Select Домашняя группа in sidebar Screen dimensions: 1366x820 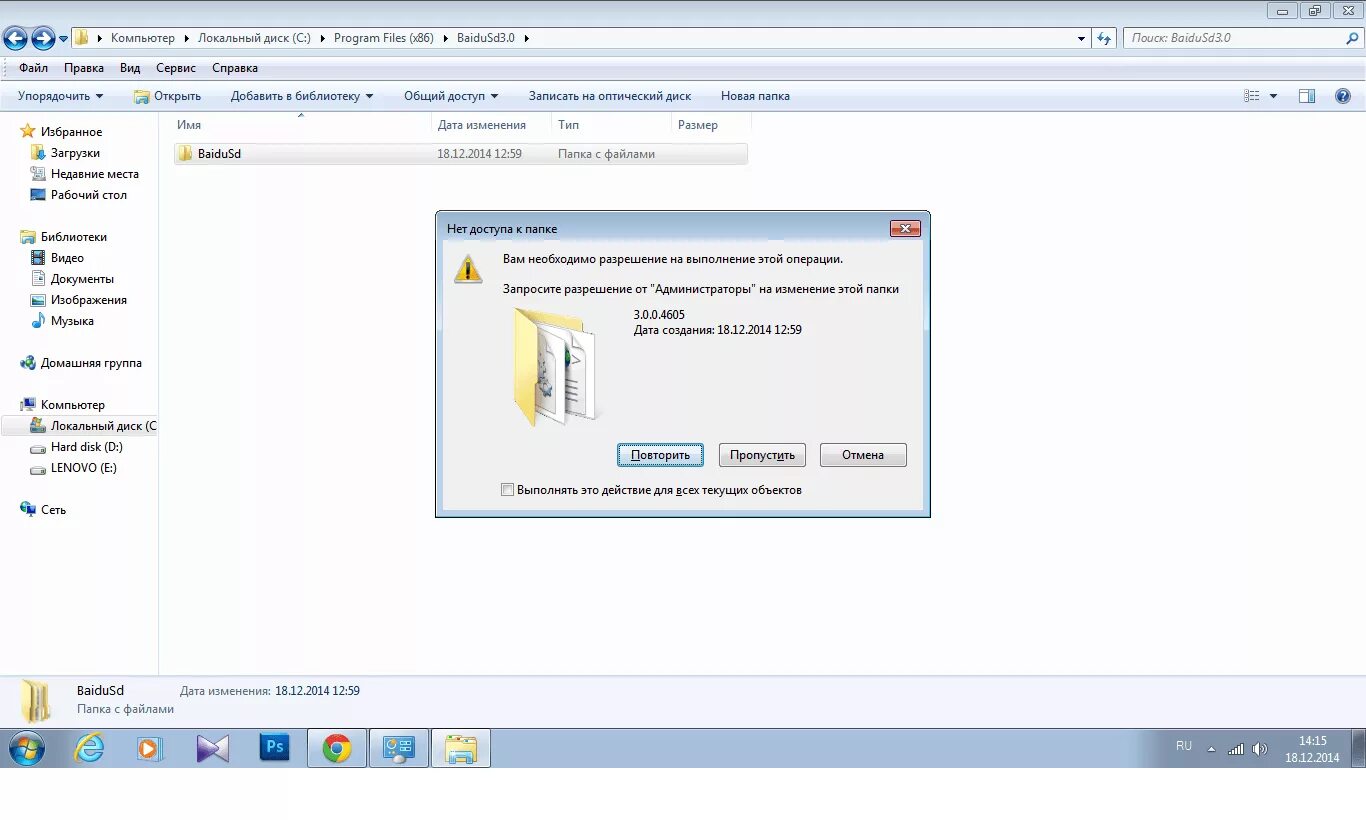(x=91, y=363)
